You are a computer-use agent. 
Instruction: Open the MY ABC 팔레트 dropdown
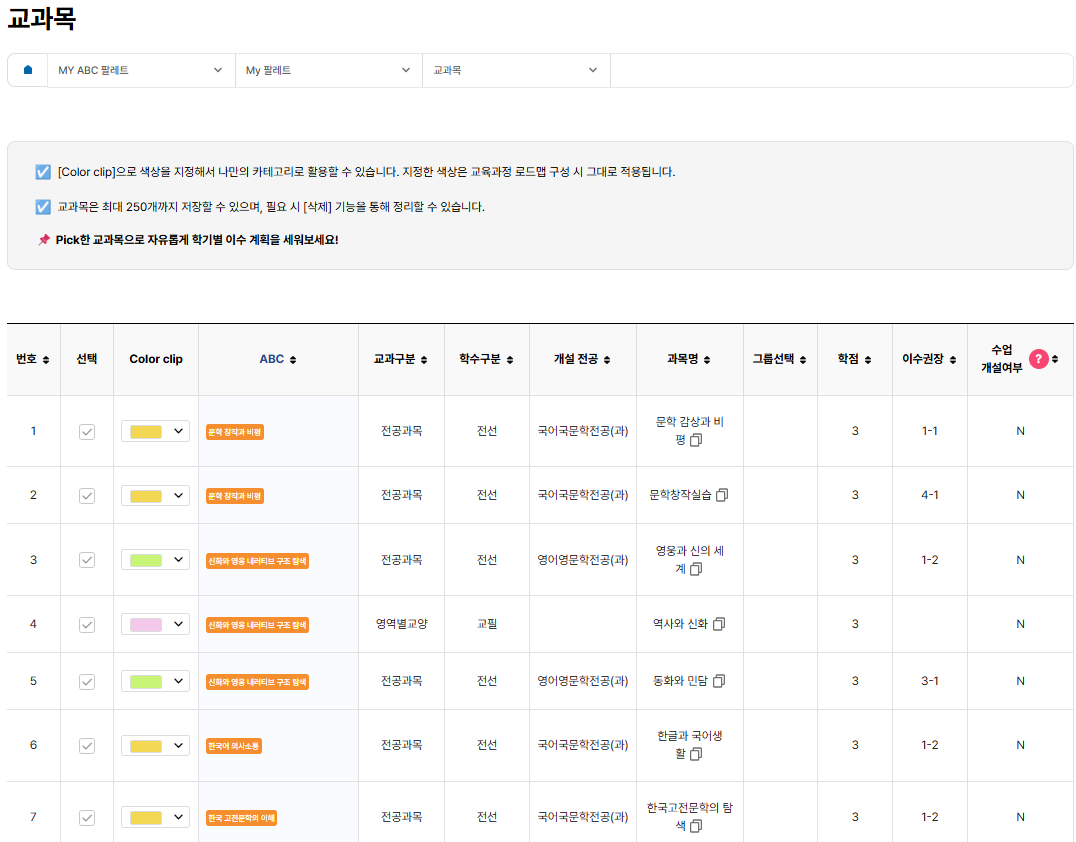(x=140, y=70)
